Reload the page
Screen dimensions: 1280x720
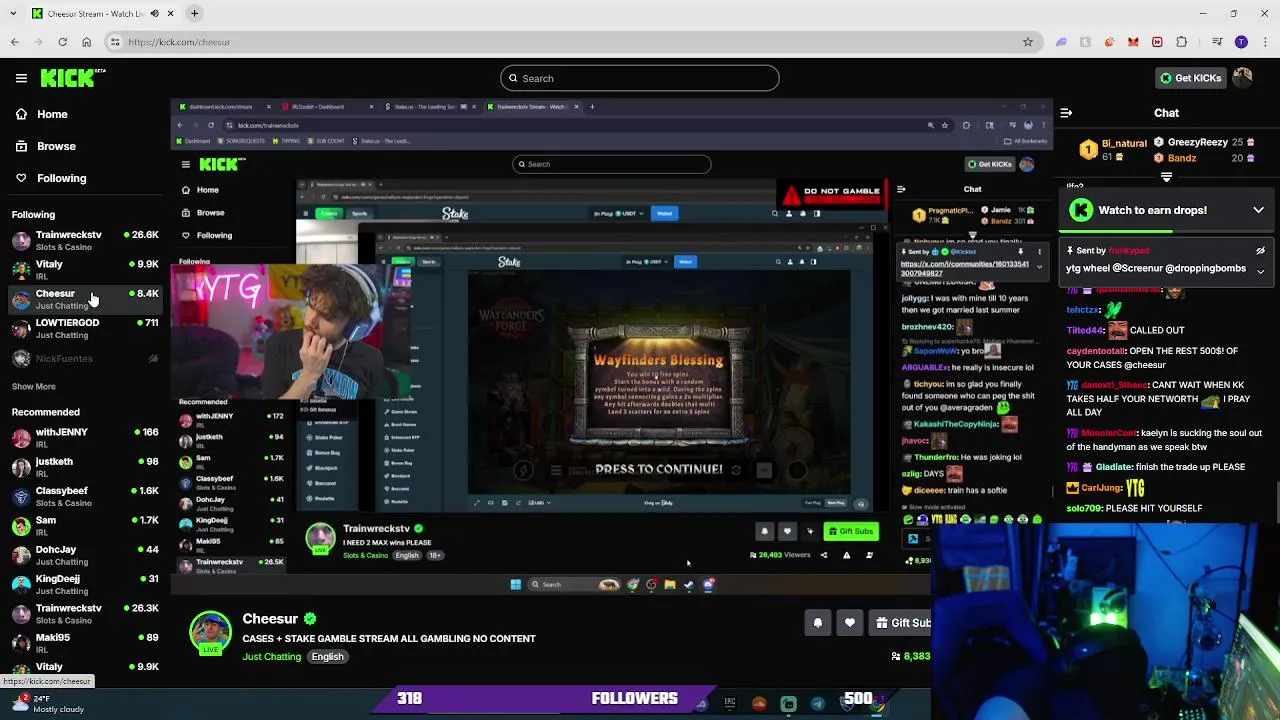[x=62, y=42]
